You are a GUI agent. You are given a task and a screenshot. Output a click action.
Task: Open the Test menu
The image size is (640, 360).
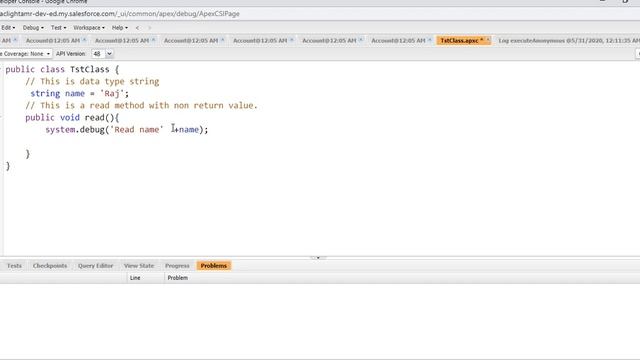pos(58,28)
